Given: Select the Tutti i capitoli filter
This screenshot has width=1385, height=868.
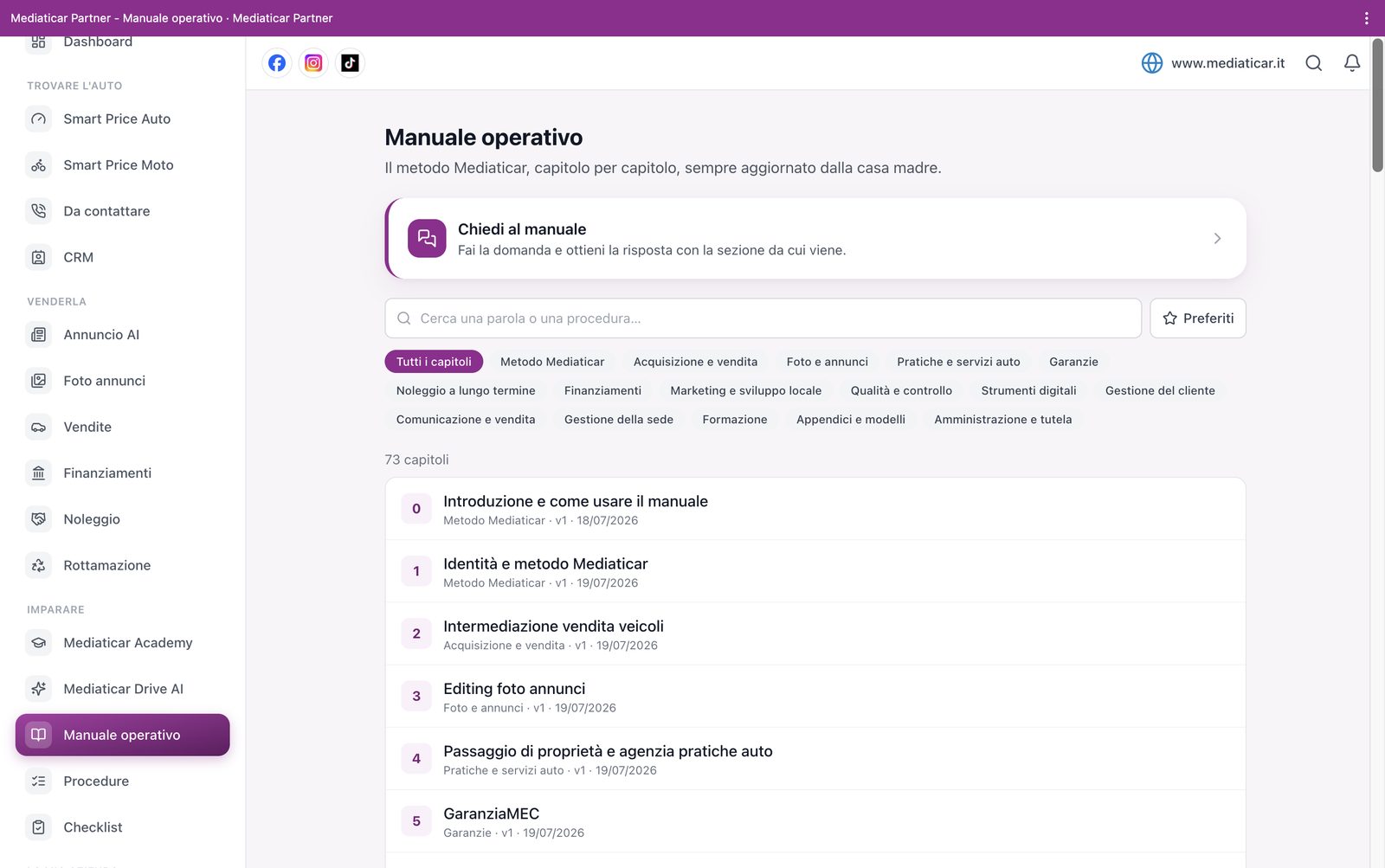Looking at the screenshot, I should point(434,362).
